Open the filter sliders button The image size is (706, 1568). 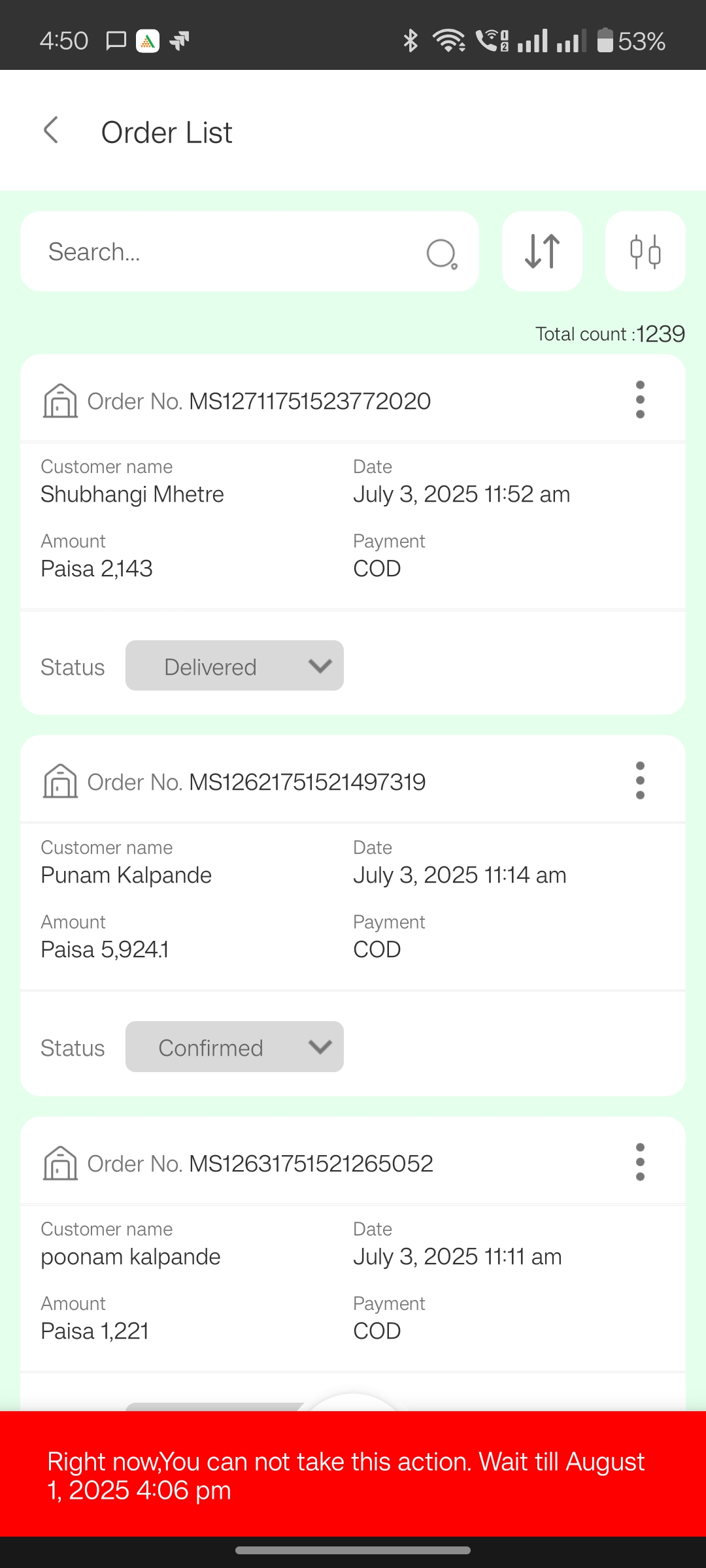[x=645, y=251]
